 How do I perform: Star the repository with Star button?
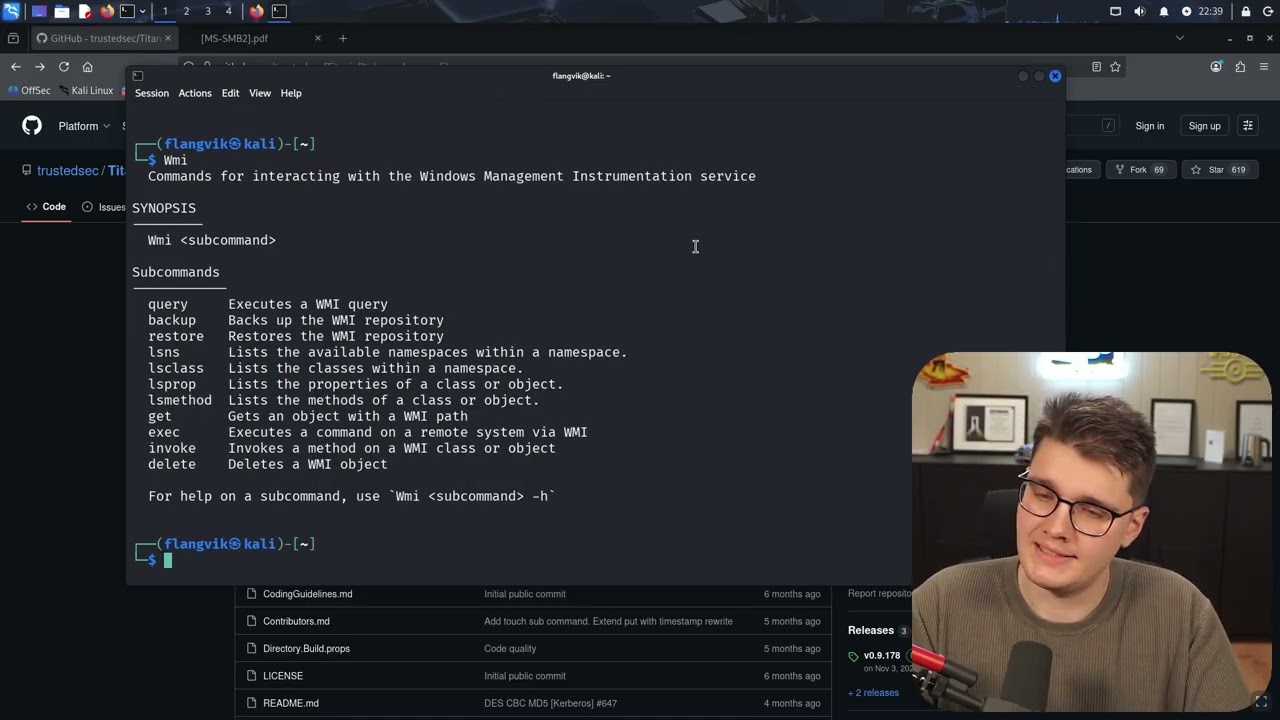(x=1220, y=170)
